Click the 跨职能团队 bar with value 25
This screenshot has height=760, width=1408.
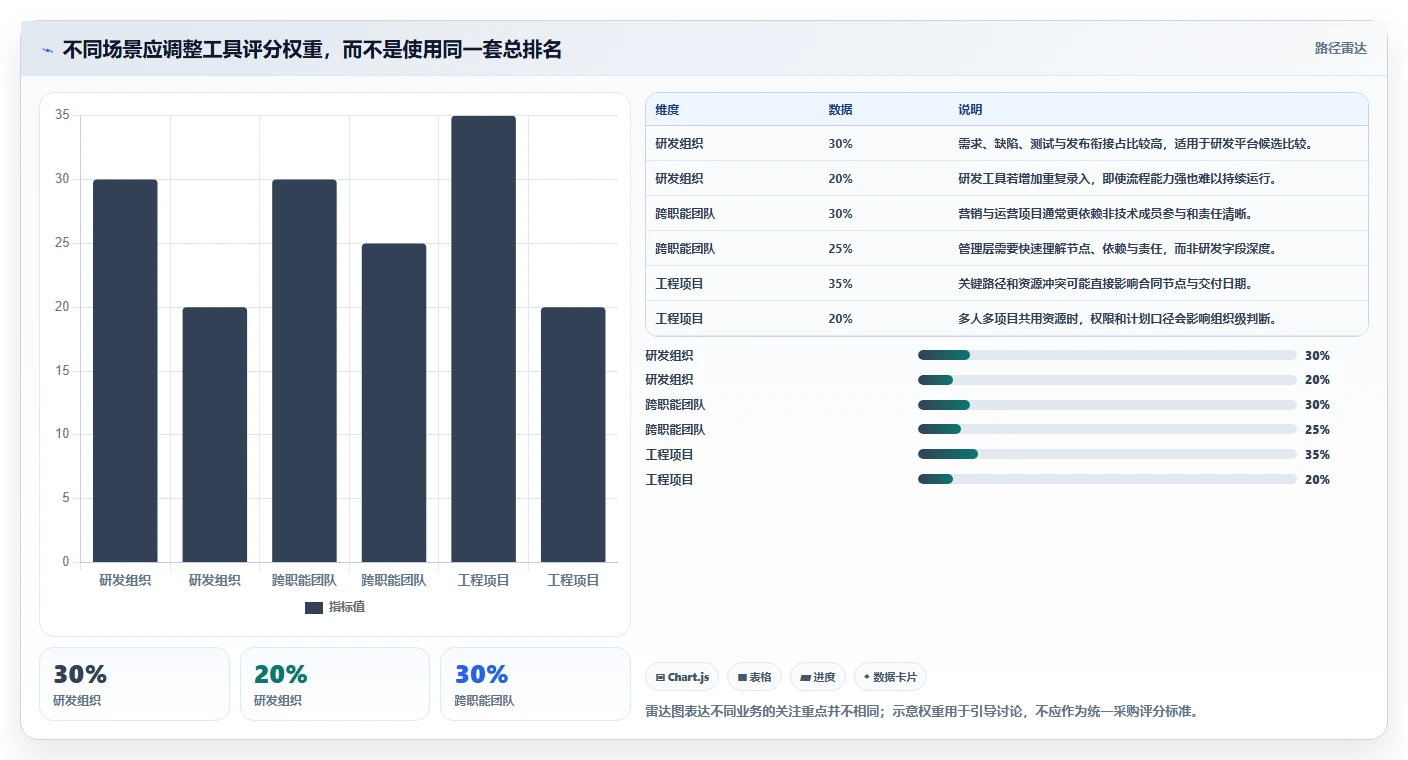click(x=394, y=403)
